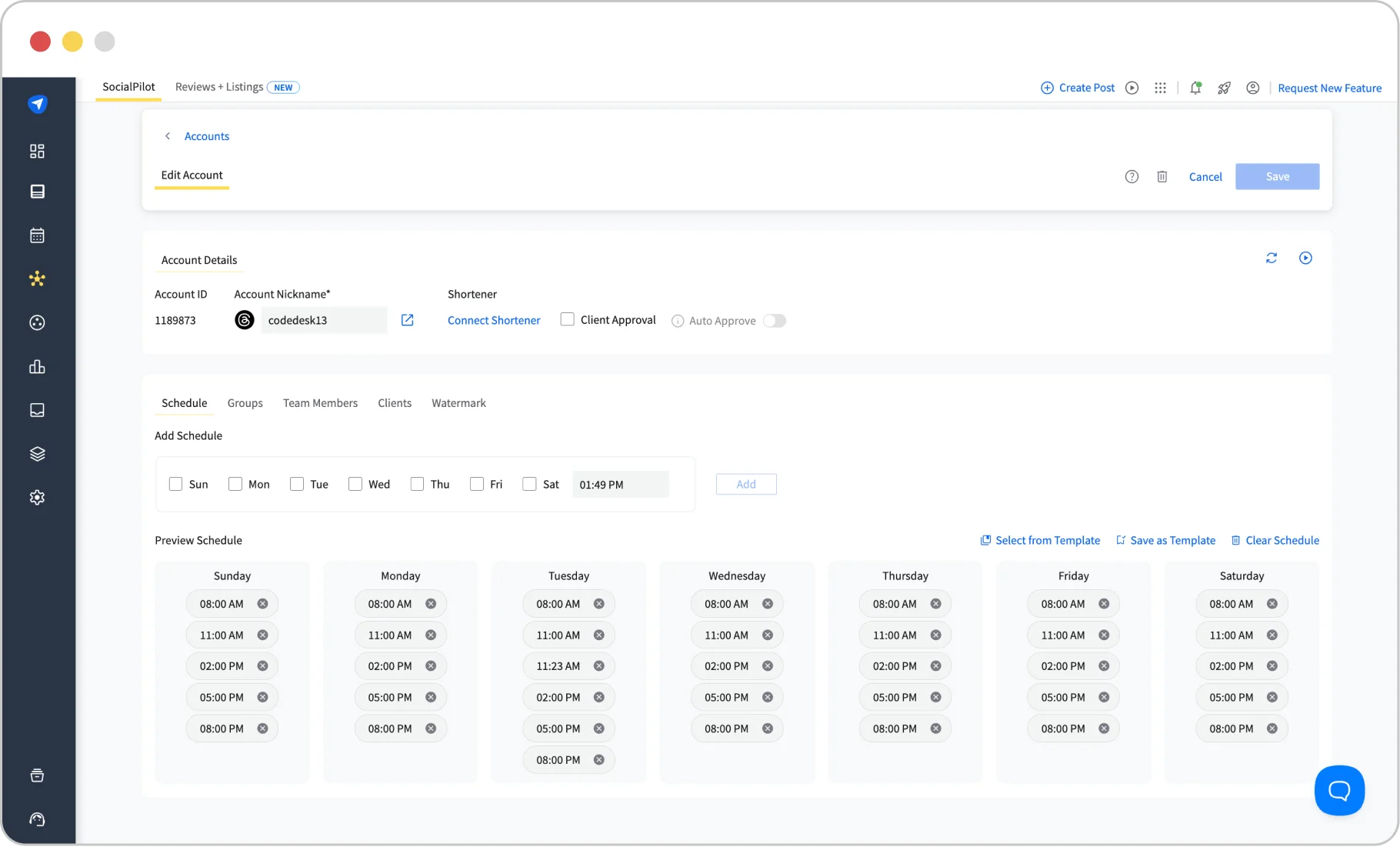Select the yellow AI sparkle sidebar icon
Image resolution: width=1400 pixels, height=847 pixels.
tap(37, 279)
